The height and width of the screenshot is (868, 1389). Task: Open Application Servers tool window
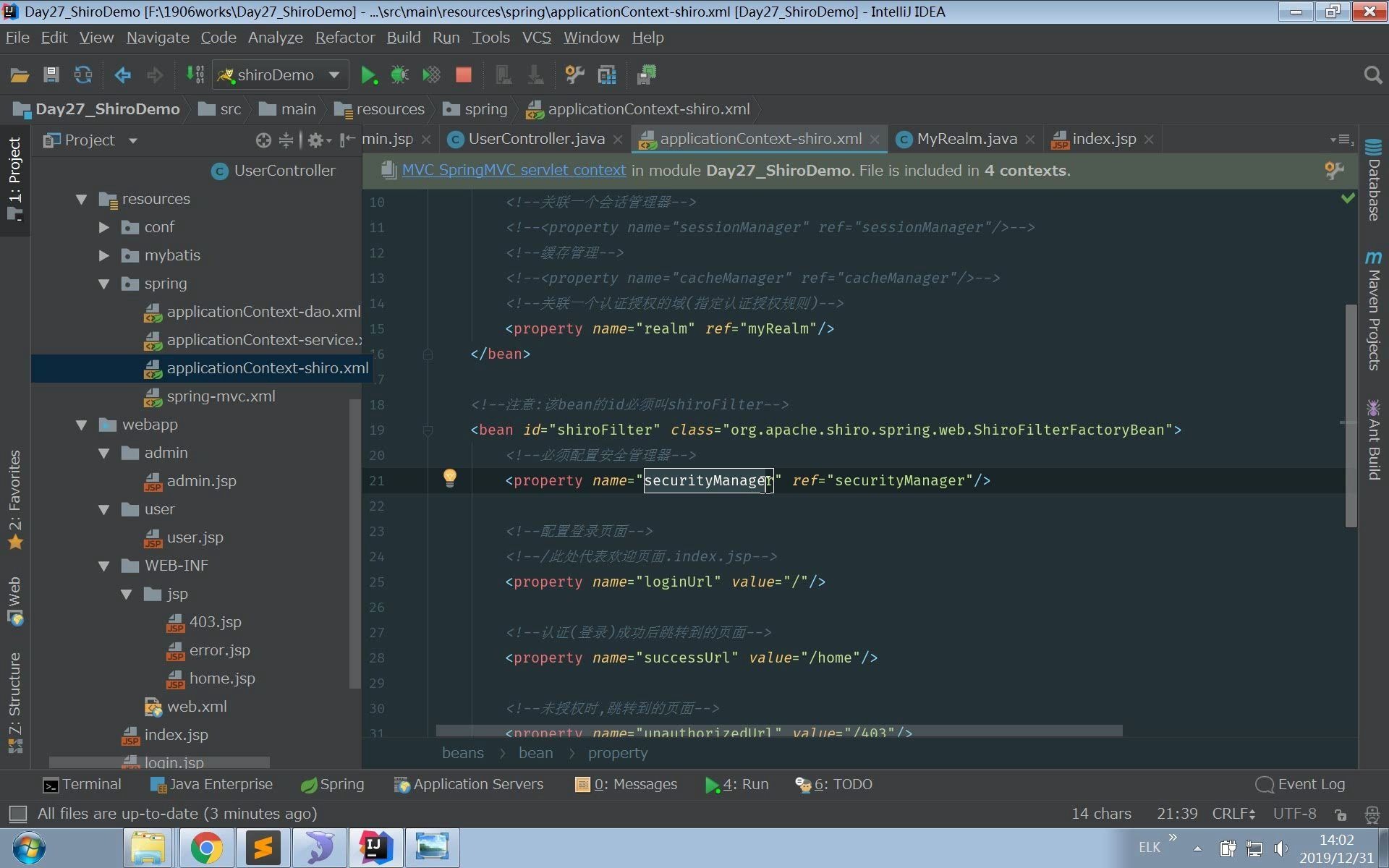[468, 785]
